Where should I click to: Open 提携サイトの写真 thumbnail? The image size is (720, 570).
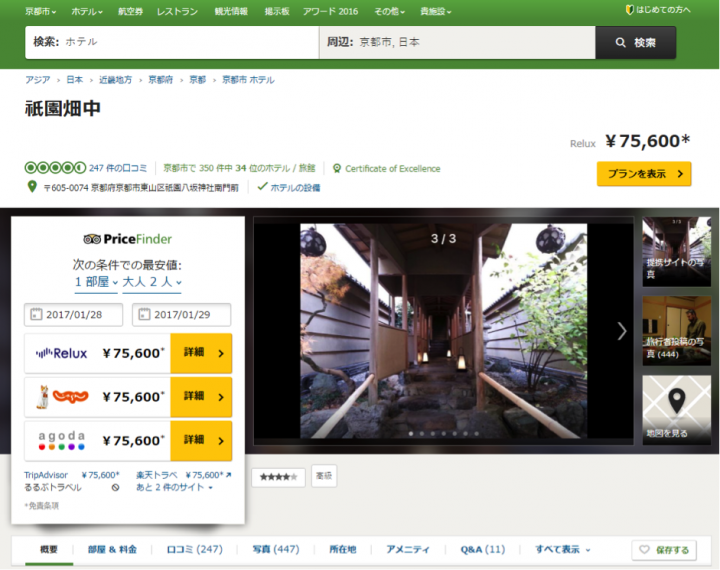point(676,252)
